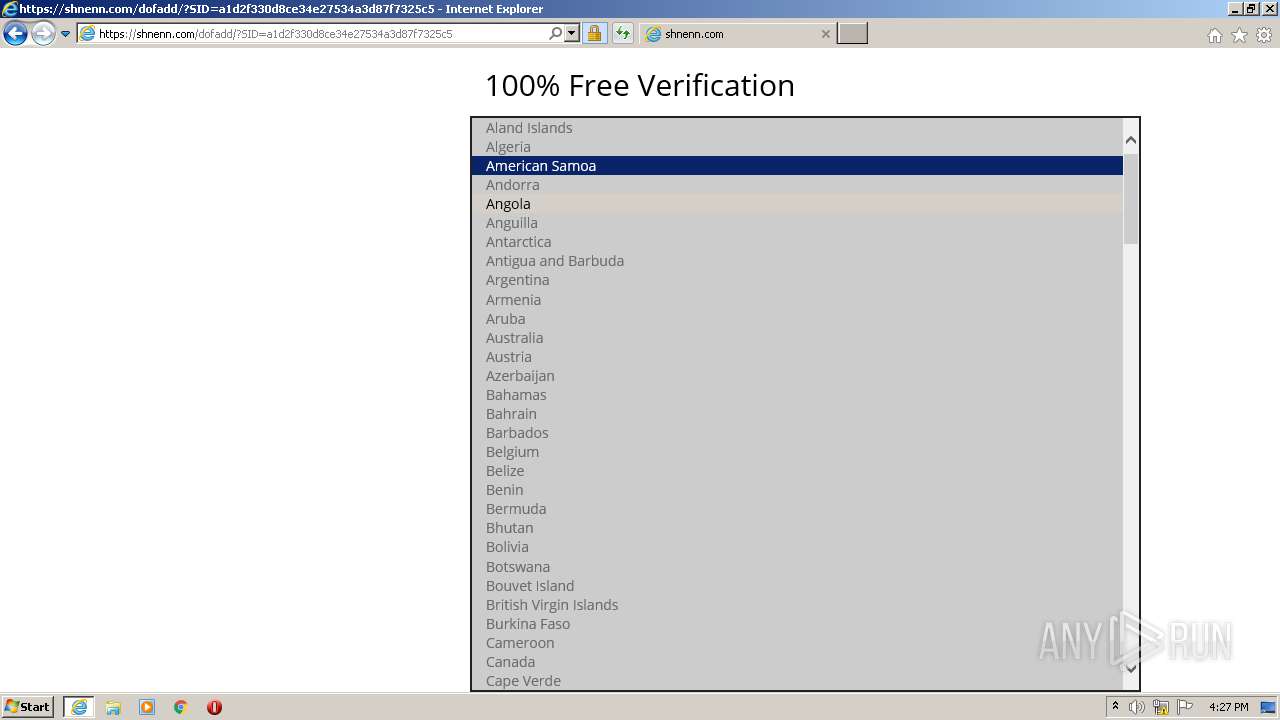Select Austria in the country list
The width and height of the screenshot is (1280, 720).
click(x=797, y=357)
